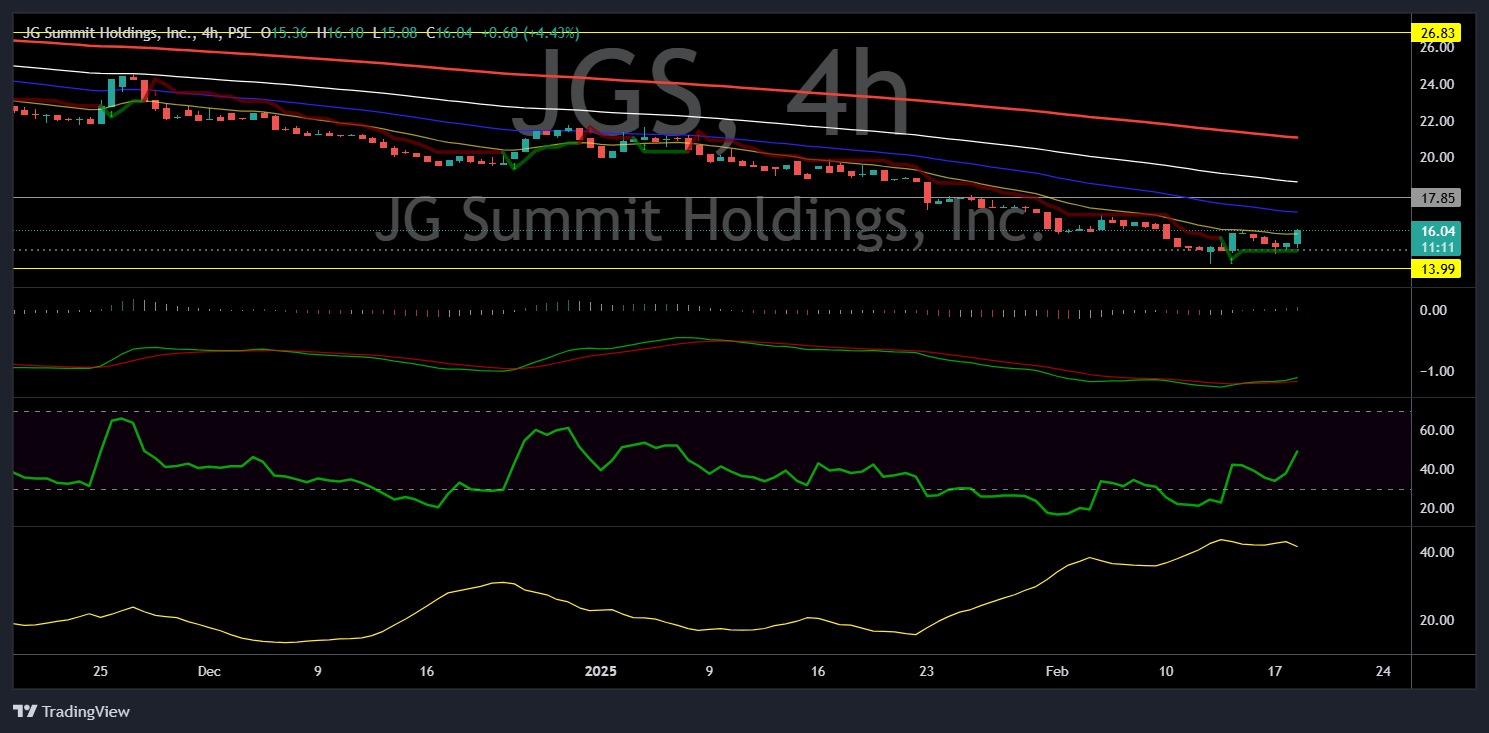Select the yellow 26.83 price level label
The image size is (1489, 733).
click(x=1437, y=32)
